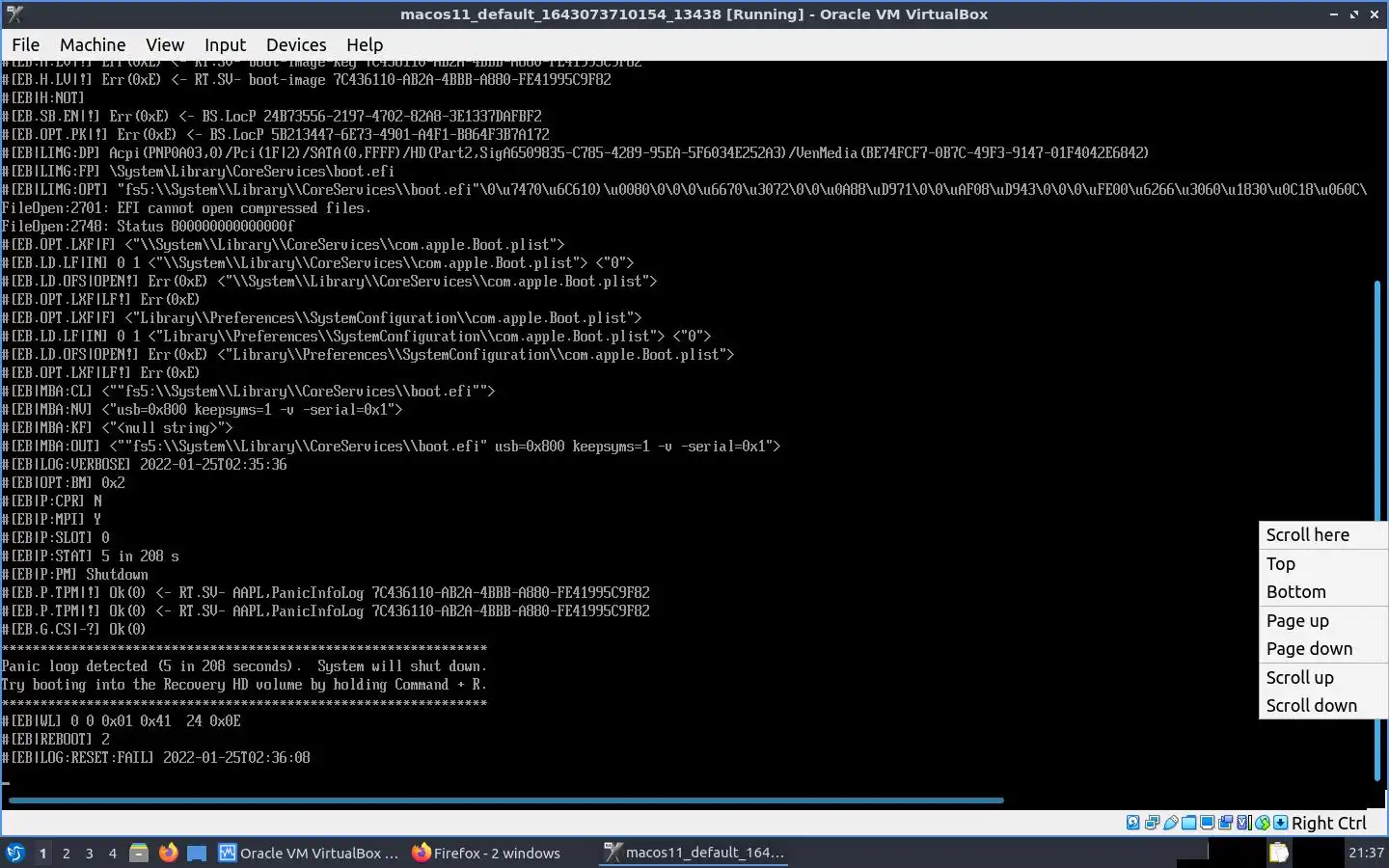
Task: Choose Bottom in the scrollbar context menu
Action: 1322,592
